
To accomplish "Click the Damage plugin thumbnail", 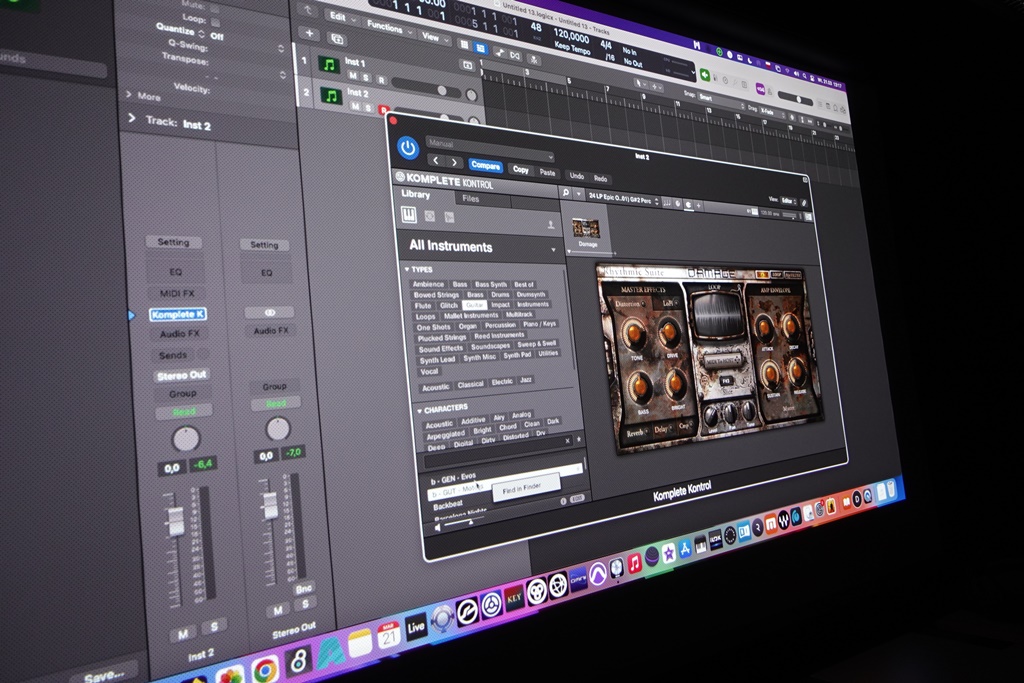I will pyautogui.click(x=586, y=229).
